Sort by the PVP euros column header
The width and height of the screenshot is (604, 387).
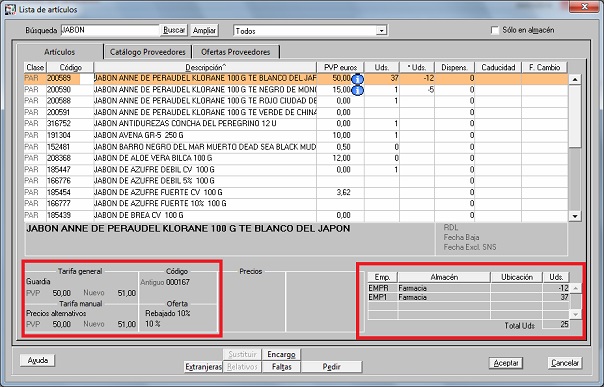click(x=341, y=67)
